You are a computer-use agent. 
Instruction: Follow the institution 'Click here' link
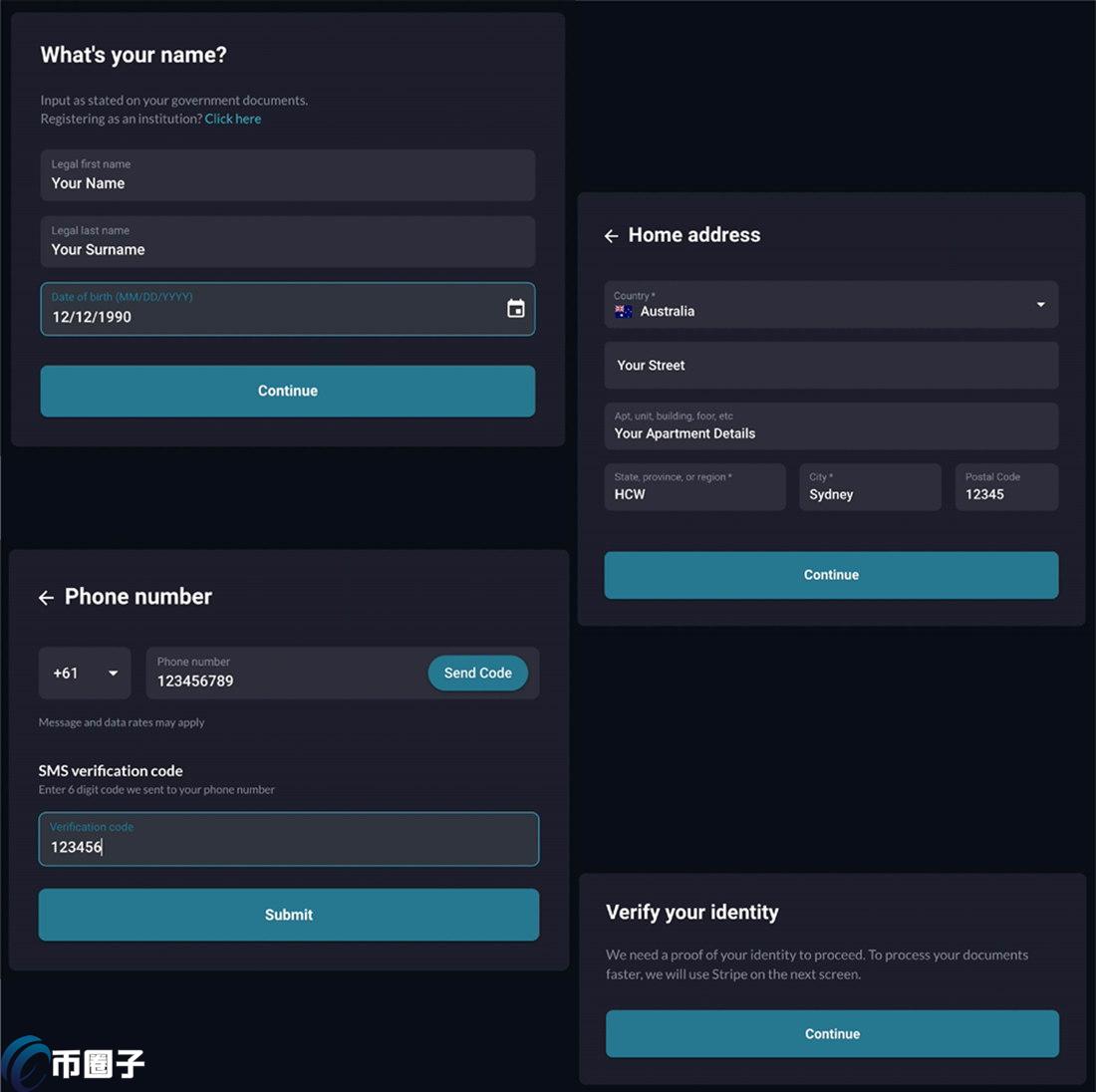pyautogui.click(x=233, y=119)
